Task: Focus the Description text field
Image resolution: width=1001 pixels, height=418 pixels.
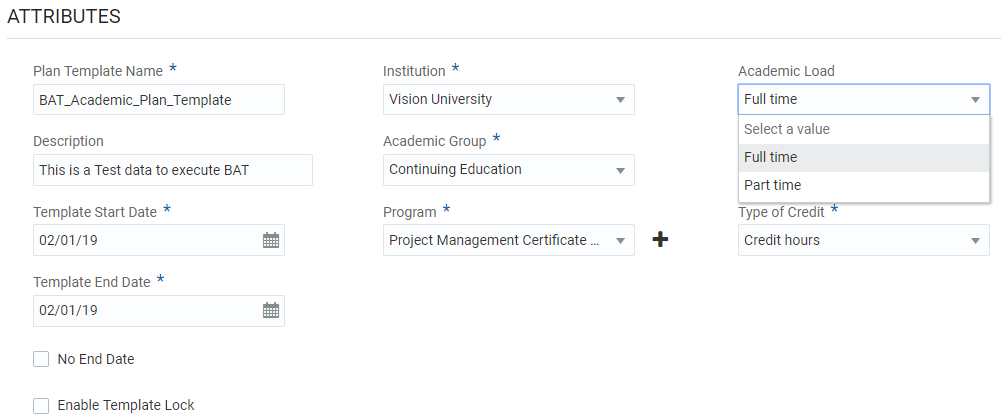Action: [172, 170]
